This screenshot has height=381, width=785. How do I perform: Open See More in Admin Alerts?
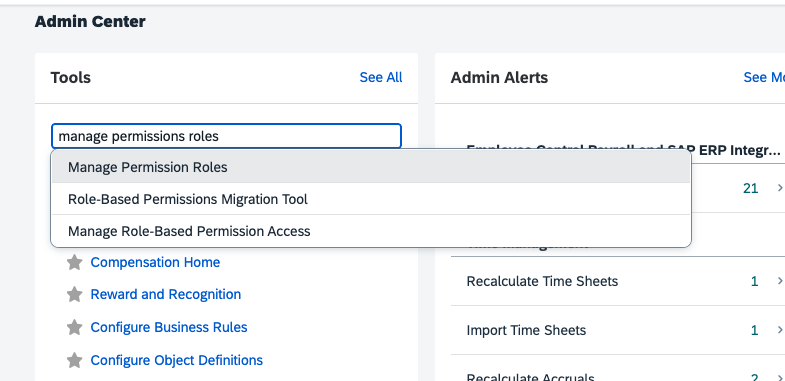(764, 78)
